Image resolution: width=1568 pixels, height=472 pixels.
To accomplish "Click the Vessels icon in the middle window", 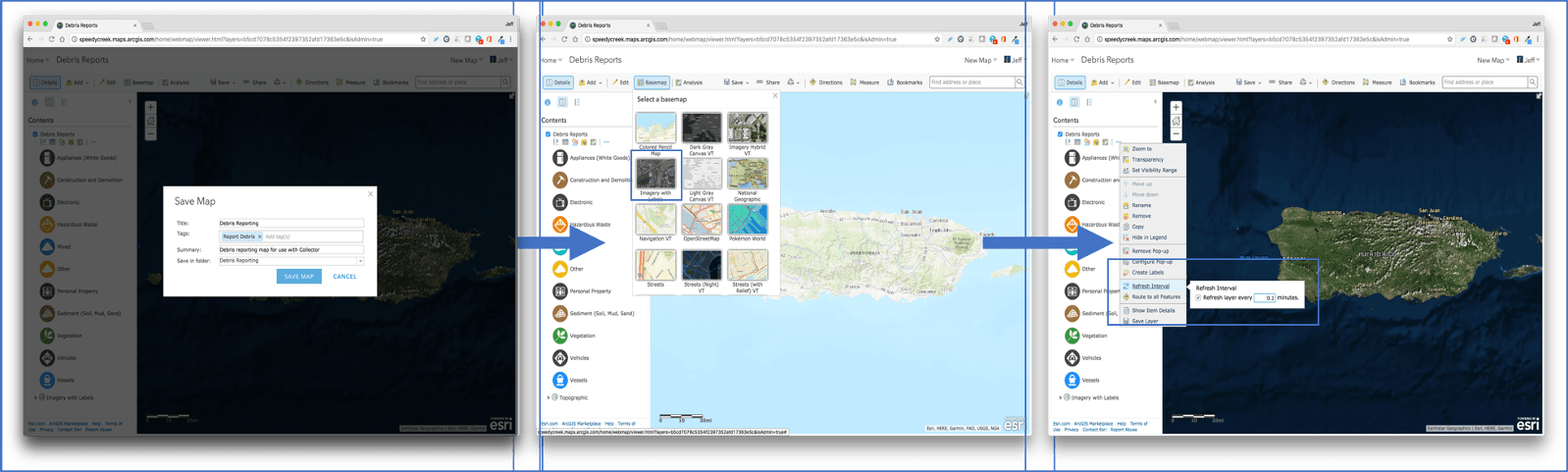I will [559, 380].
